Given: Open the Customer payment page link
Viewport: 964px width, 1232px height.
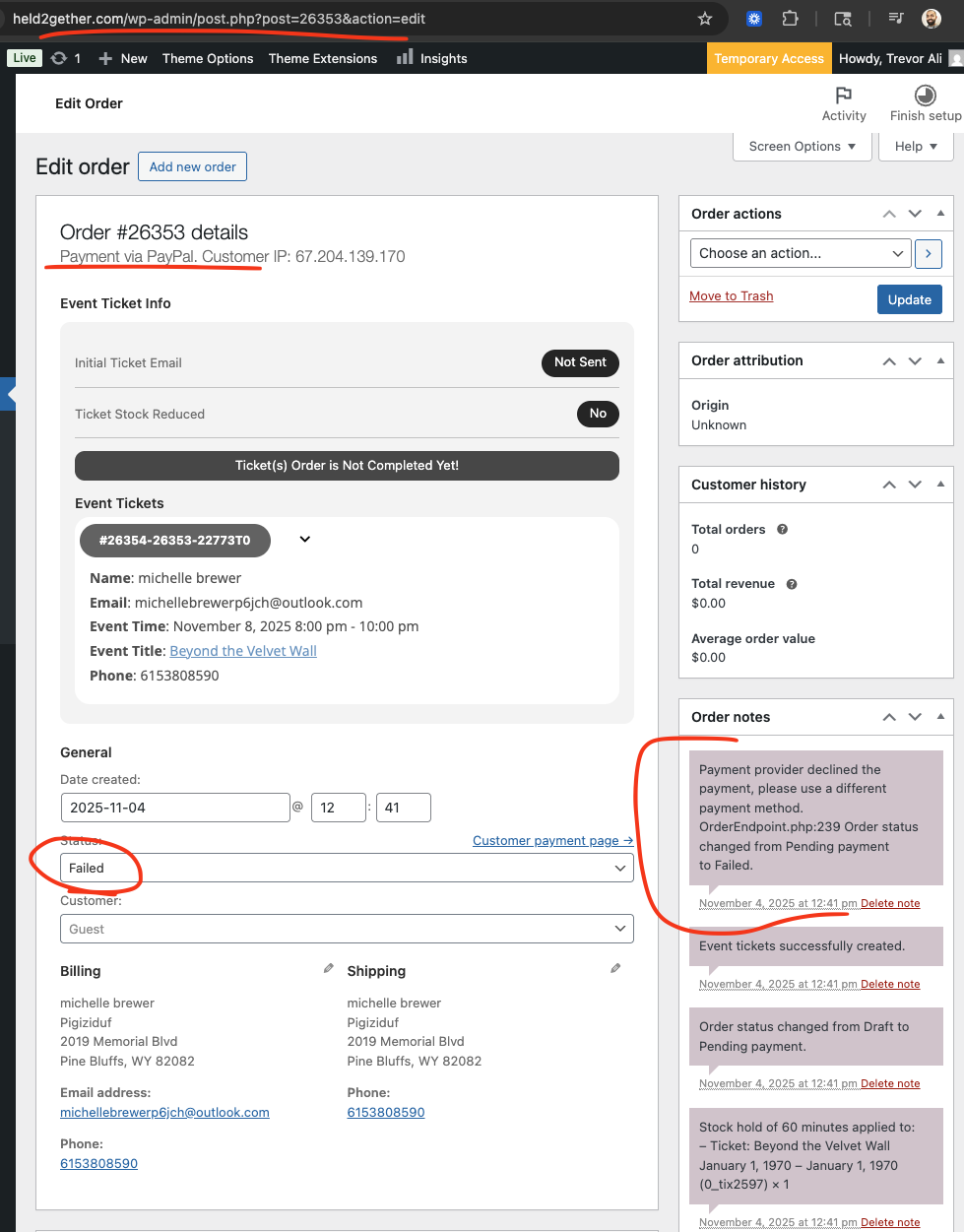Looking at the screenshot, I should tap(552, 840).
